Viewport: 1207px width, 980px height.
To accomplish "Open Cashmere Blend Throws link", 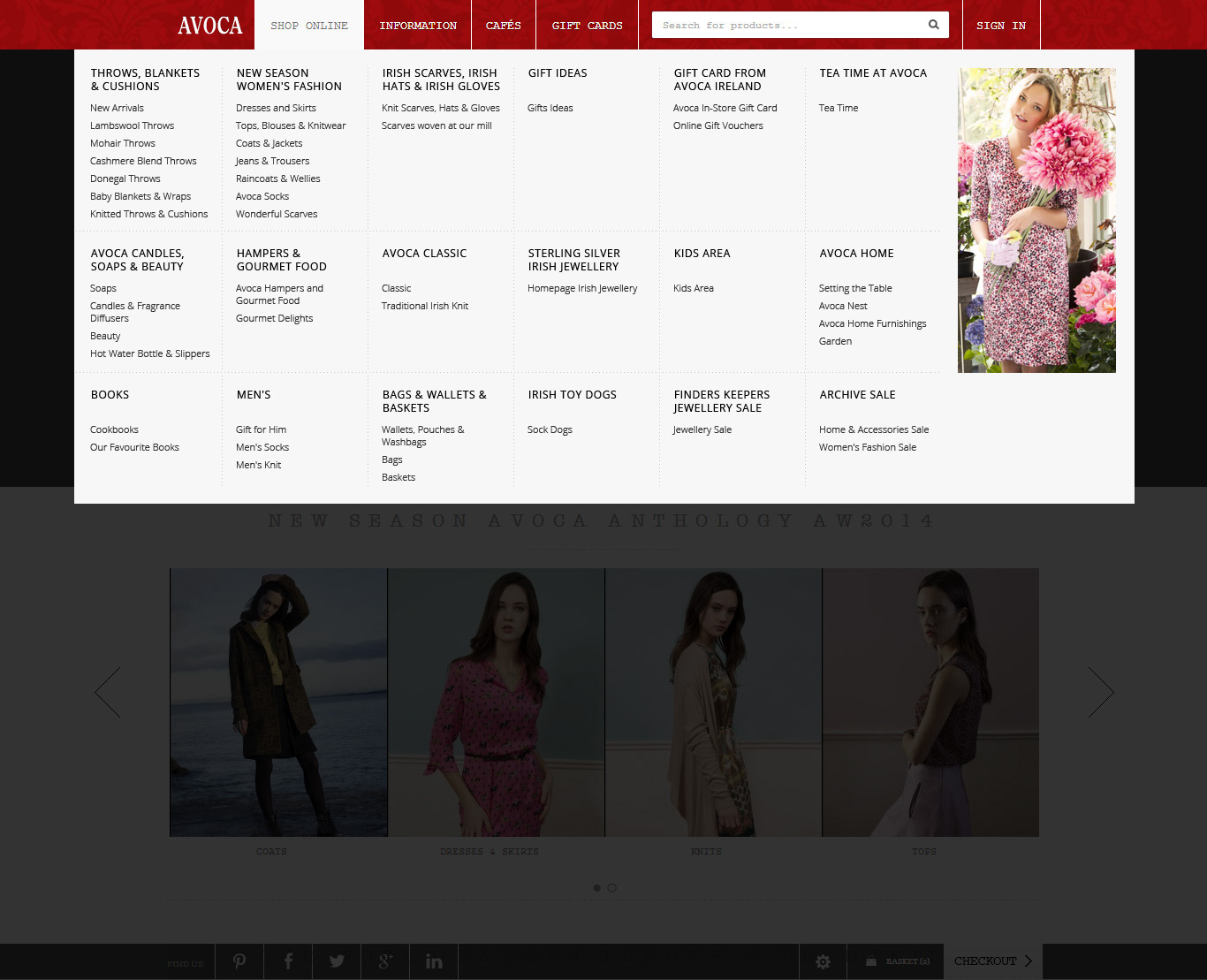I will [143, 161].
